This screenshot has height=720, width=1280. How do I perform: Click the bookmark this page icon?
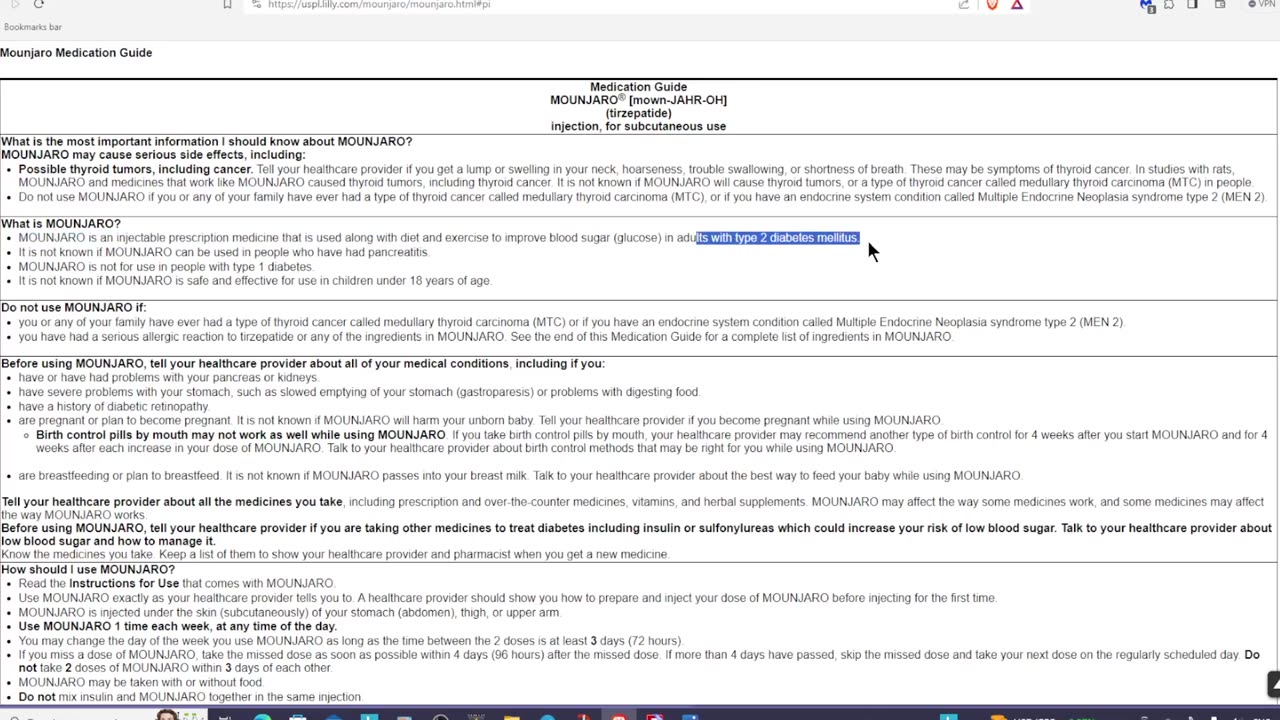(227, 4)
